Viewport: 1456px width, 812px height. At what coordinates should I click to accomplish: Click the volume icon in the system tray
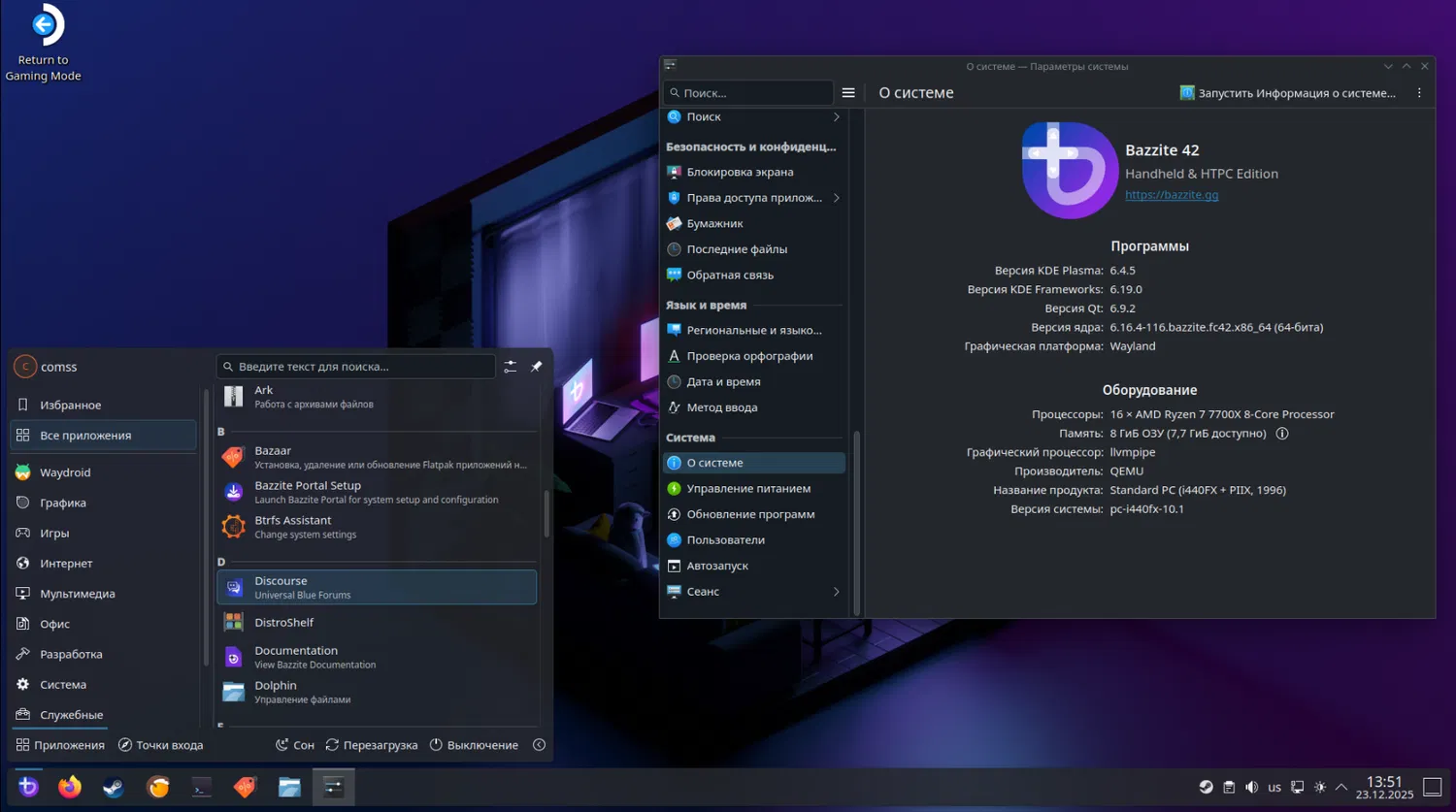pos(1251,787)
